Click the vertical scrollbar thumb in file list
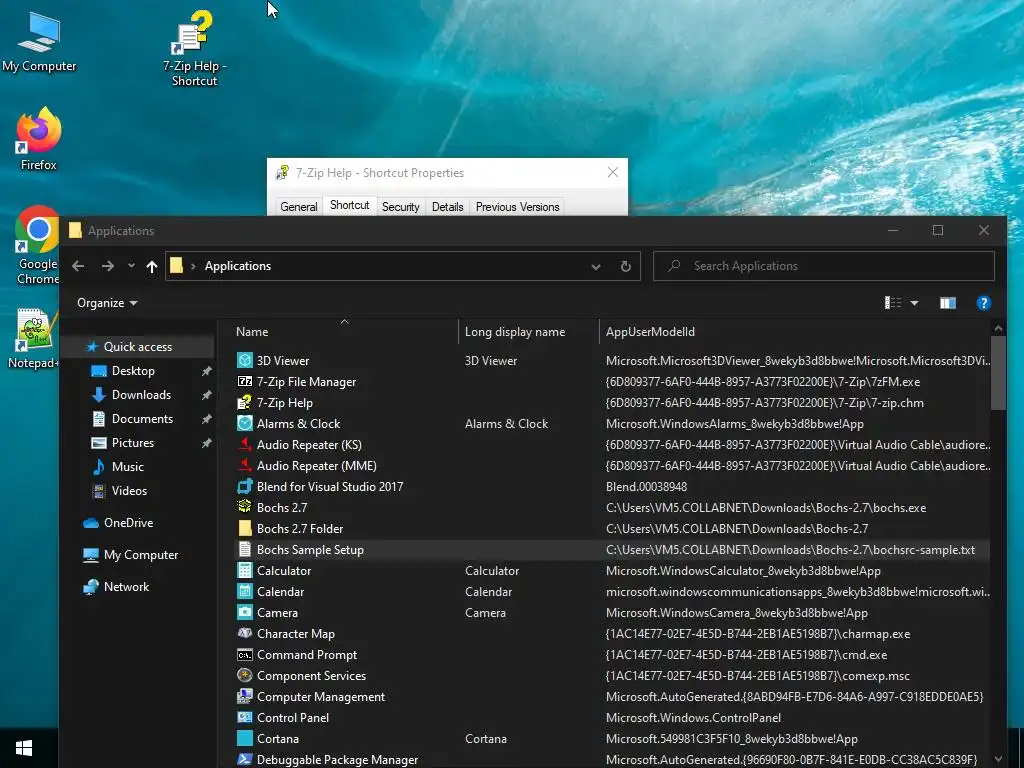Viewport: 1024px width, 768px height. [x=998, y=374]
